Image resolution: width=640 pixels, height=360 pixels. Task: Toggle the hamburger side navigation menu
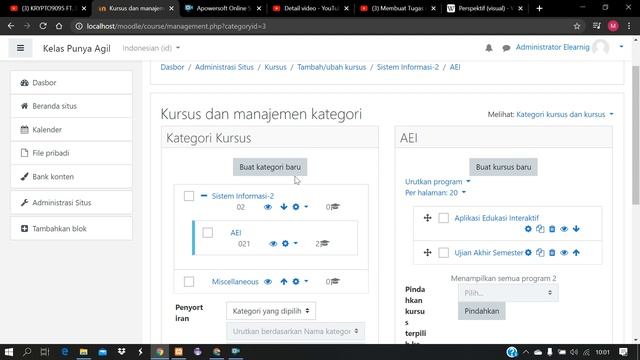coord(20,48)
